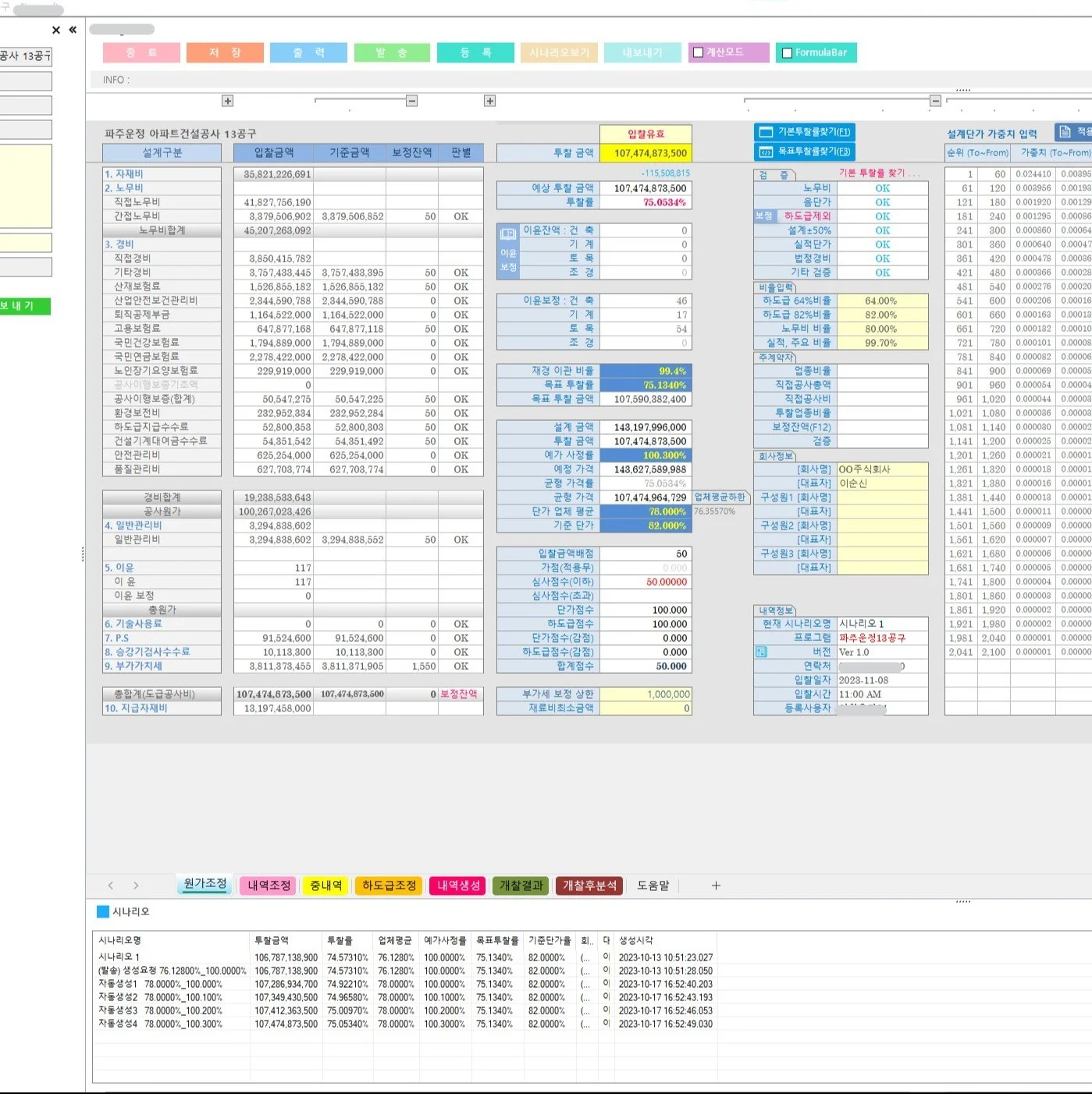Screen dimensions: 1092x1094
Task: Select the 실적, 주요 비율 value 99.70%
Action: point(882,343)
